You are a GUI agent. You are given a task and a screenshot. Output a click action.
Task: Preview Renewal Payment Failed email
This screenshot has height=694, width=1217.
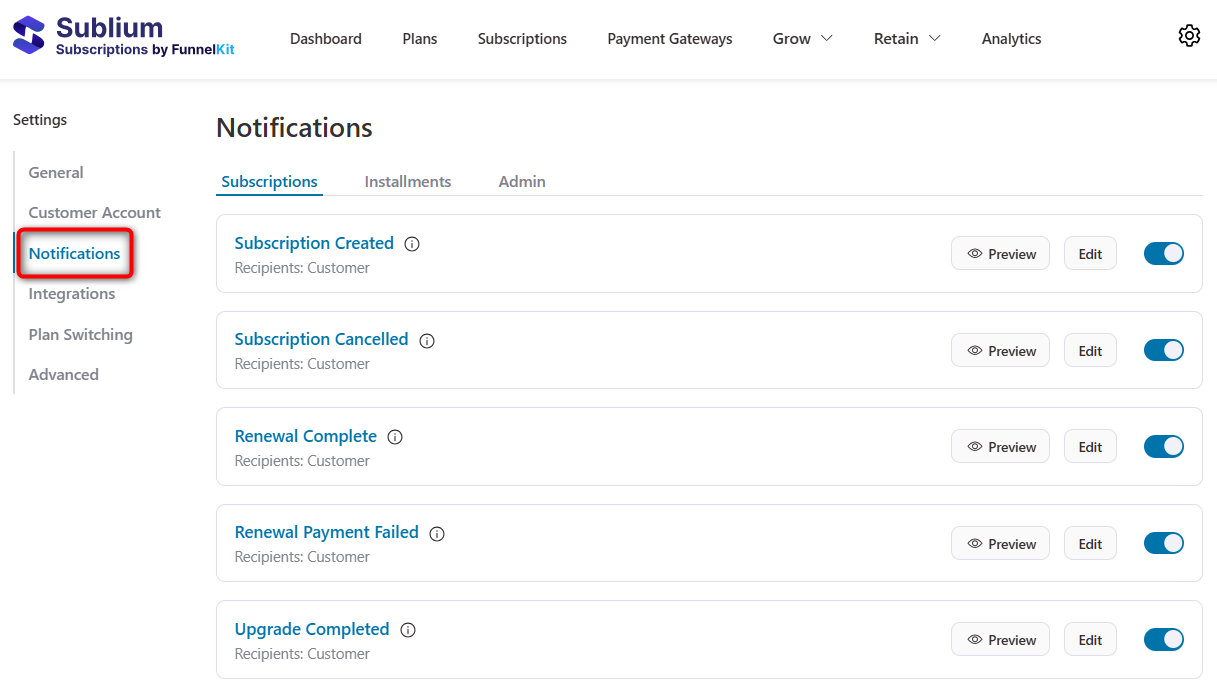[1000, 543]
